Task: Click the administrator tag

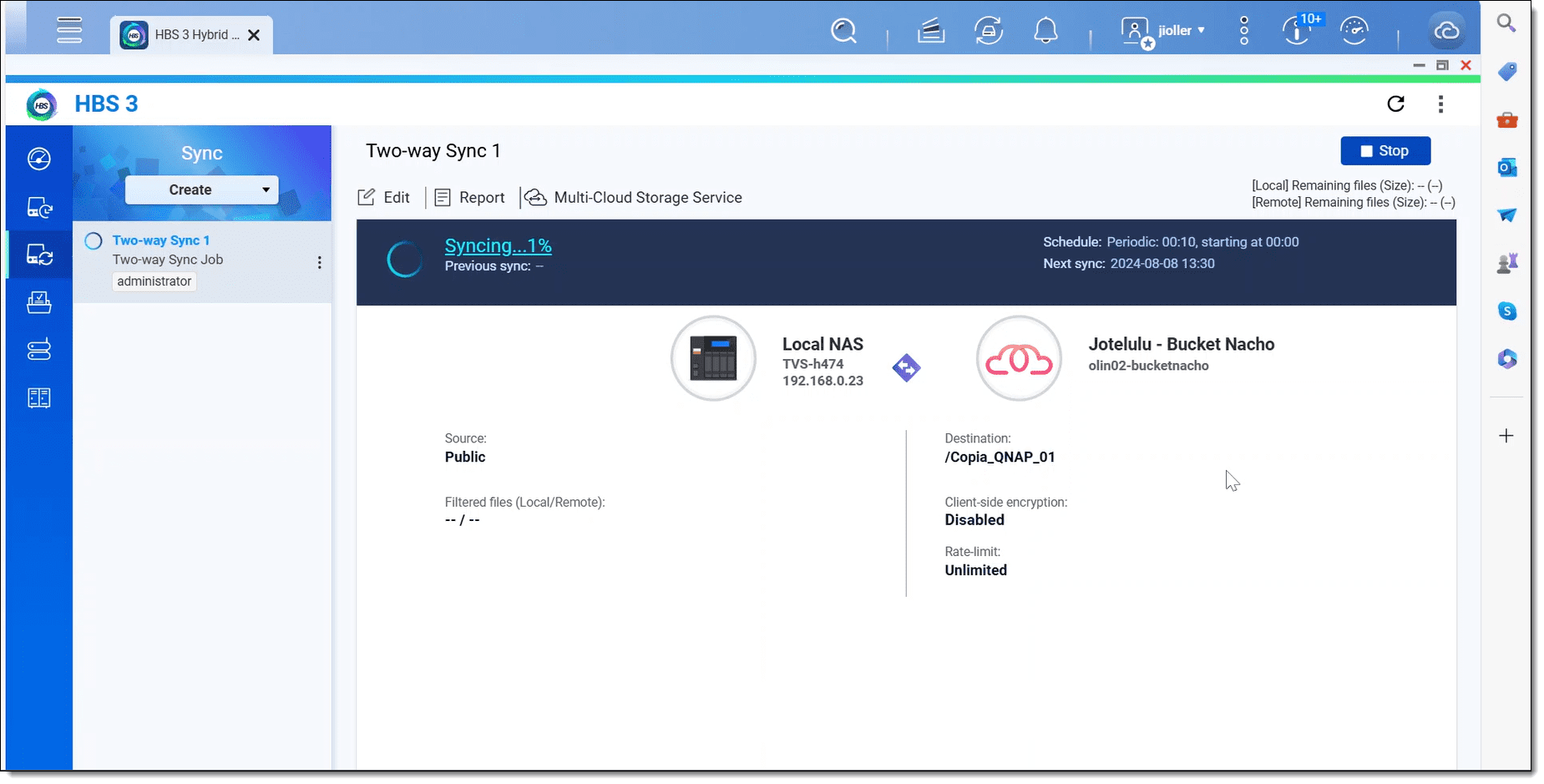Action: pyautogui.click(x=154, y=281)
